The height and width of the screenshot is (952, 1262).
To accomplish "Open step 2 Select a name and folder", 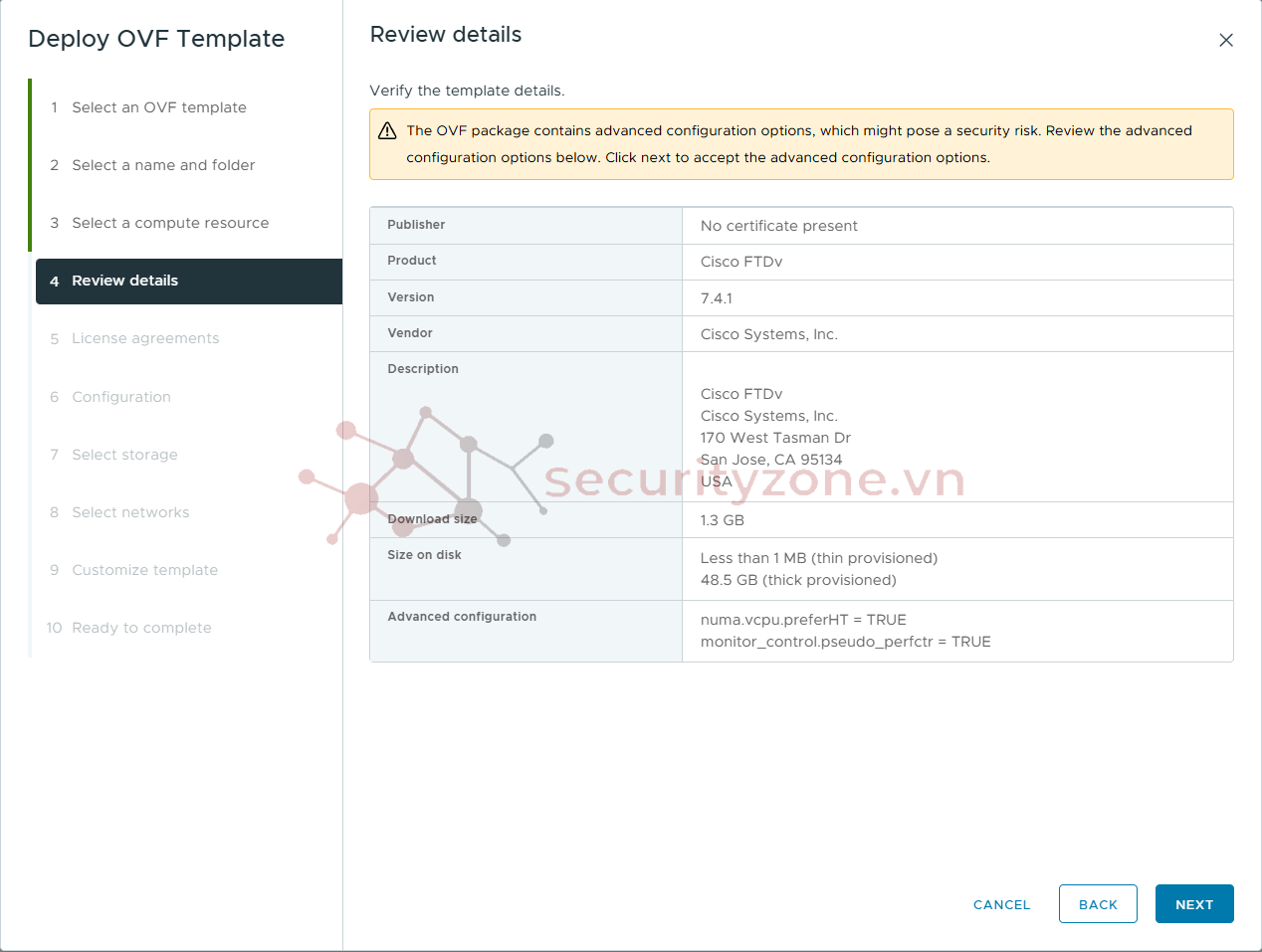I will tap(163, 165).
